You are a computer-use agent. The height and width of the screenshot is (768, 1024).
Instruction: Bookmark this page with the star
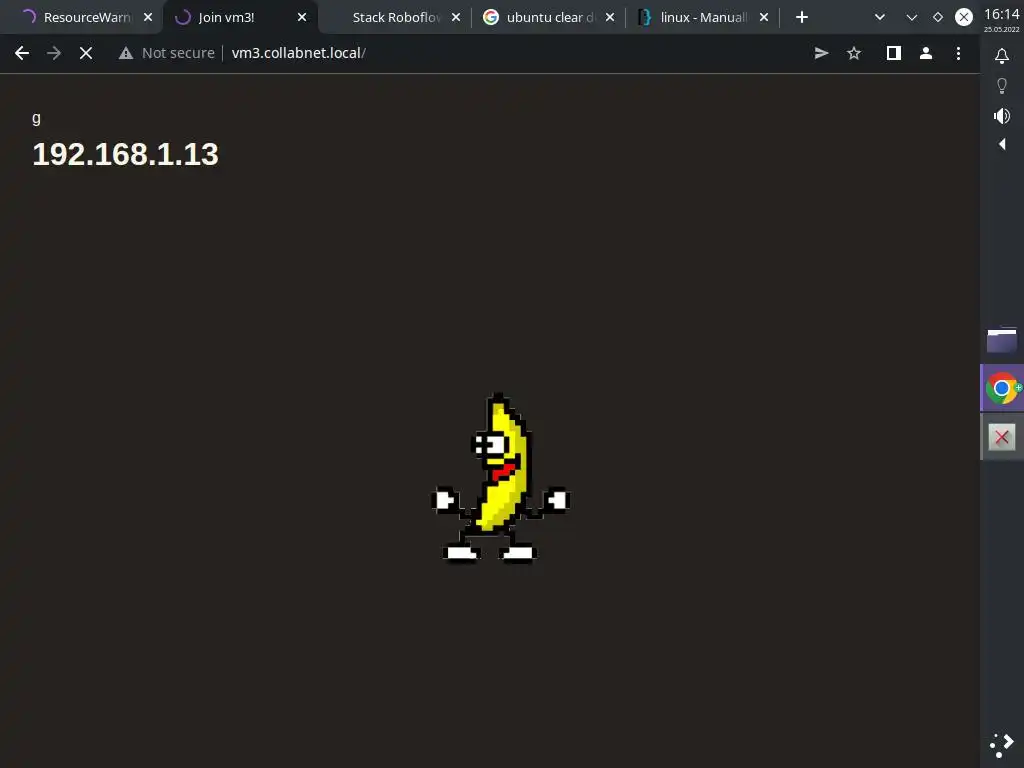click(854, 53)
